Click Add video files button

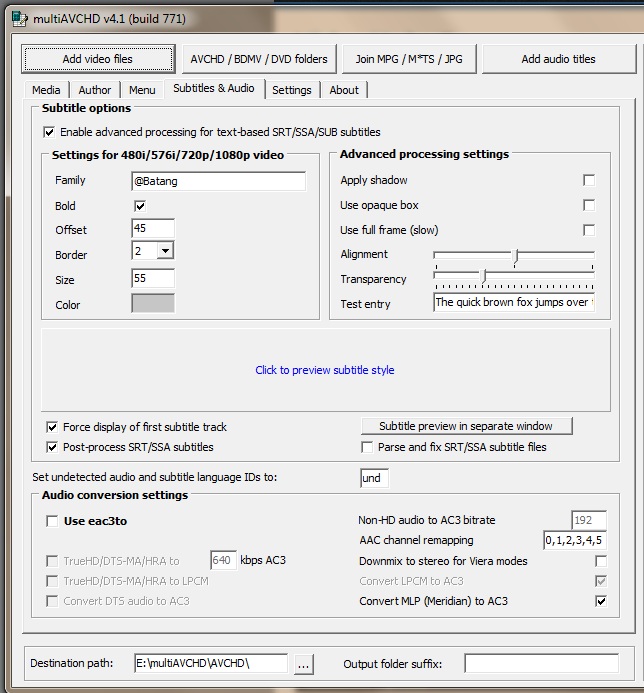click(x=98, y=59)
